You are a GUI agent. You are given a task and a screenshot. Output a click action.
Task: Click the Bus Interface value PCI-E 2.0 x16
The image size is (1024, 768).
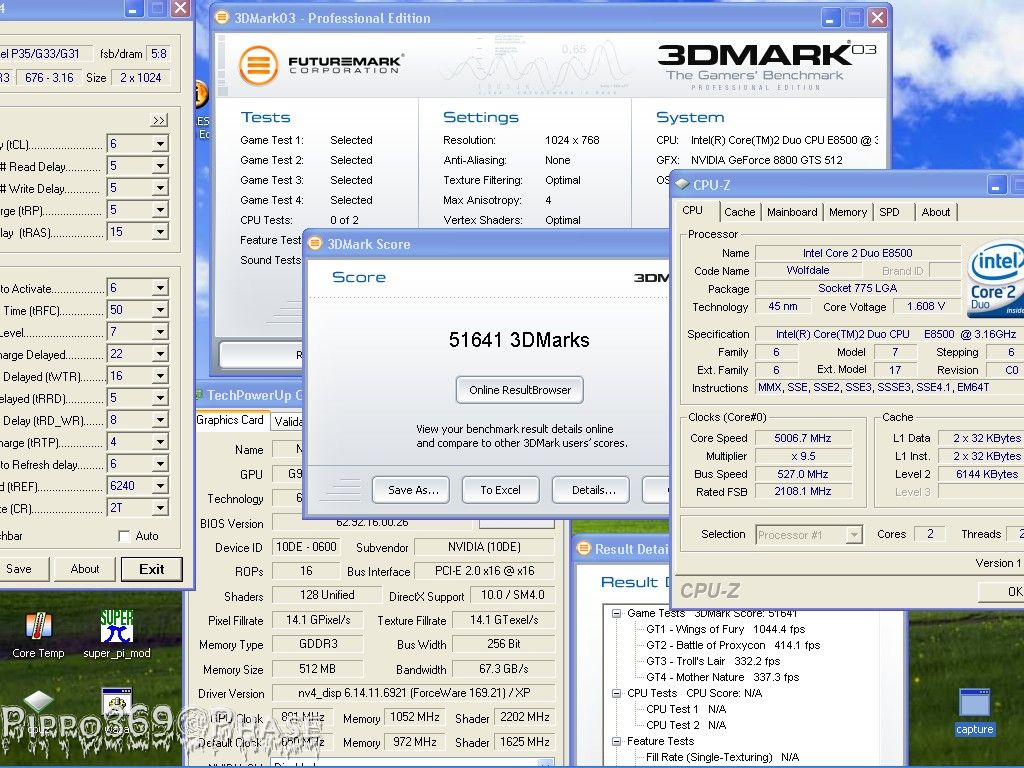[x=485, y=571]
